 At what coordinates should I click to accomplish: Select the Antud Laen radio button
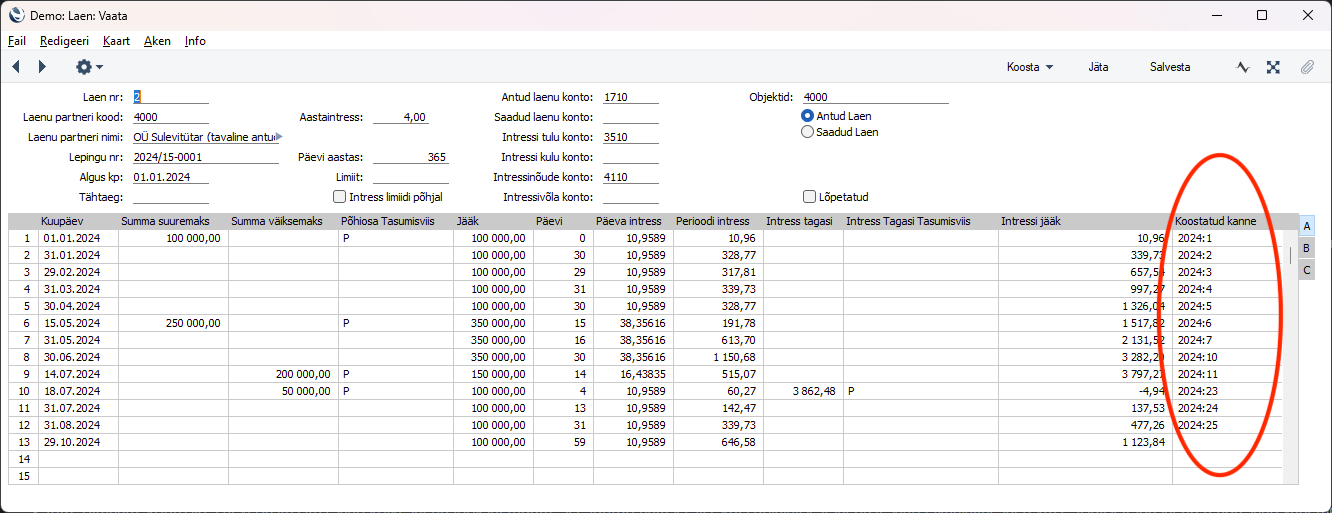[x=808, y=116]
